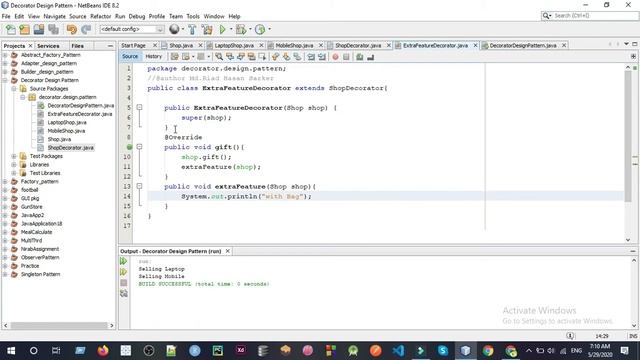Click the globe browser icon in toolbar
Image resolution: width=640 pixels, height=360 pixels.
pyautogui.click(x=174, y=29)
